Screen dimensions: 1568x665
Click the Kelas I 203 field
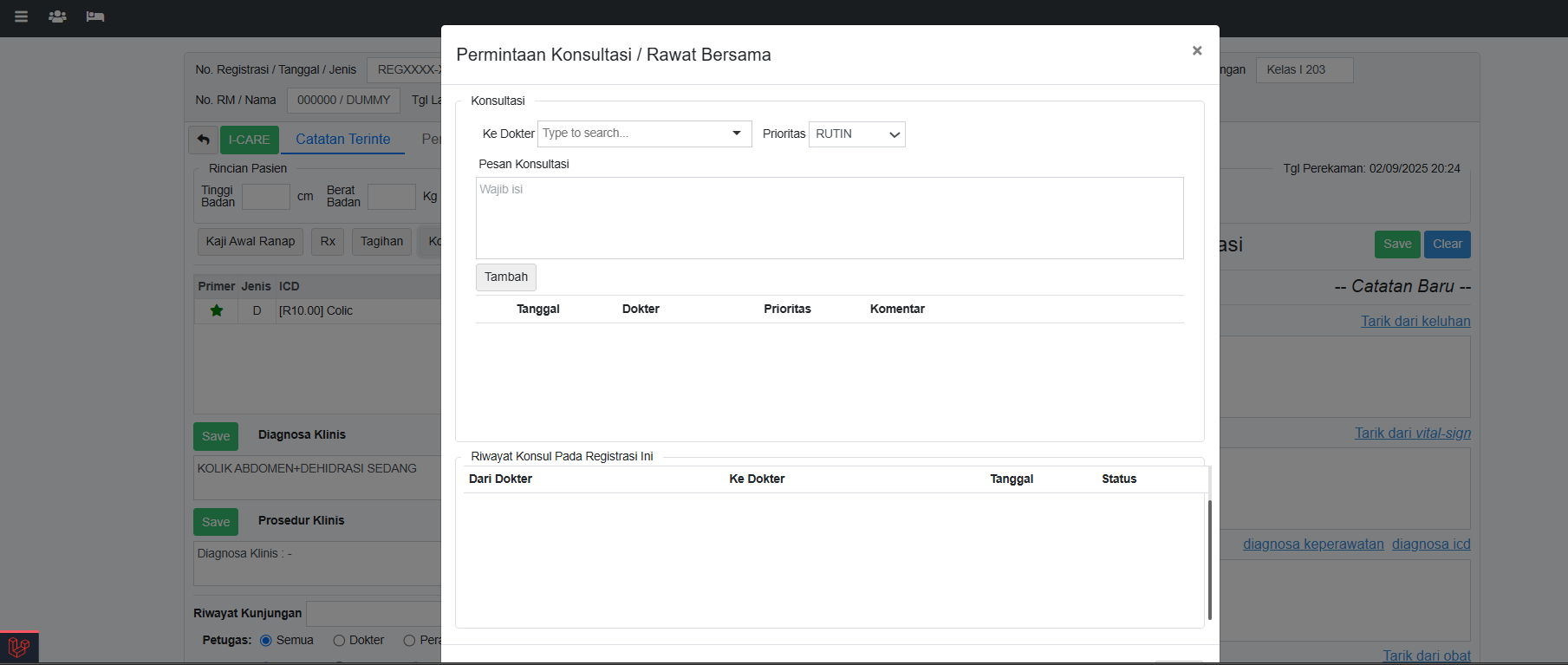pos(1304,70)
